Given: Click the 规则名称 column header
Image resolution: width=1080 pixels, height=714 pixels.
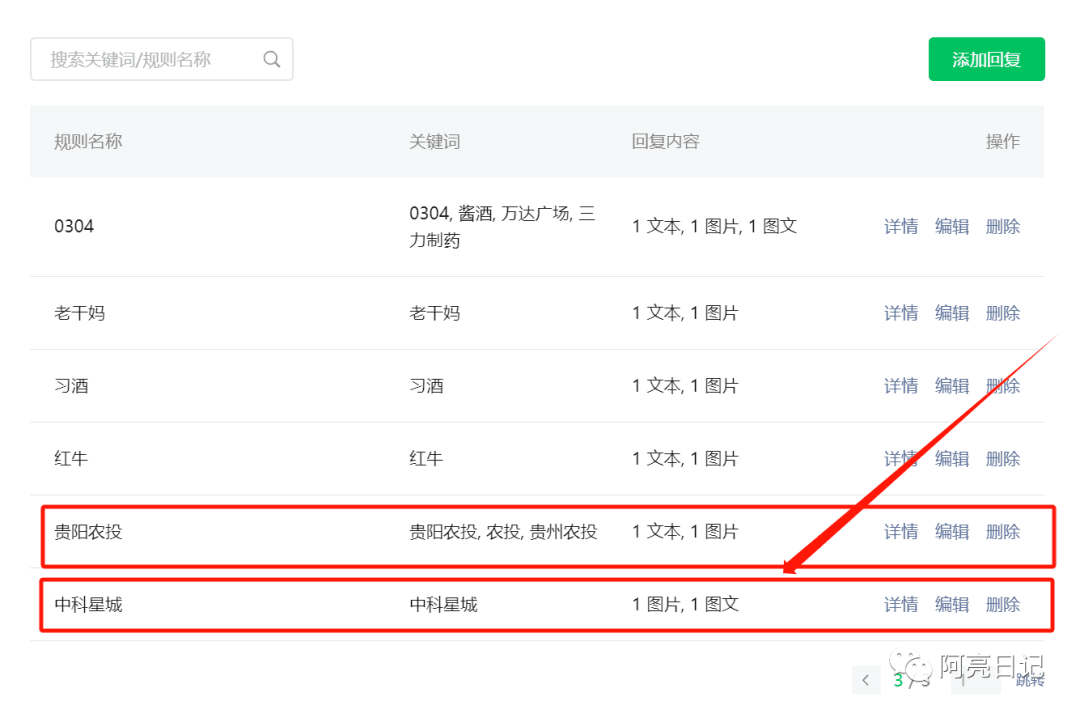Looking at the screenshot, I should (88, 142).
